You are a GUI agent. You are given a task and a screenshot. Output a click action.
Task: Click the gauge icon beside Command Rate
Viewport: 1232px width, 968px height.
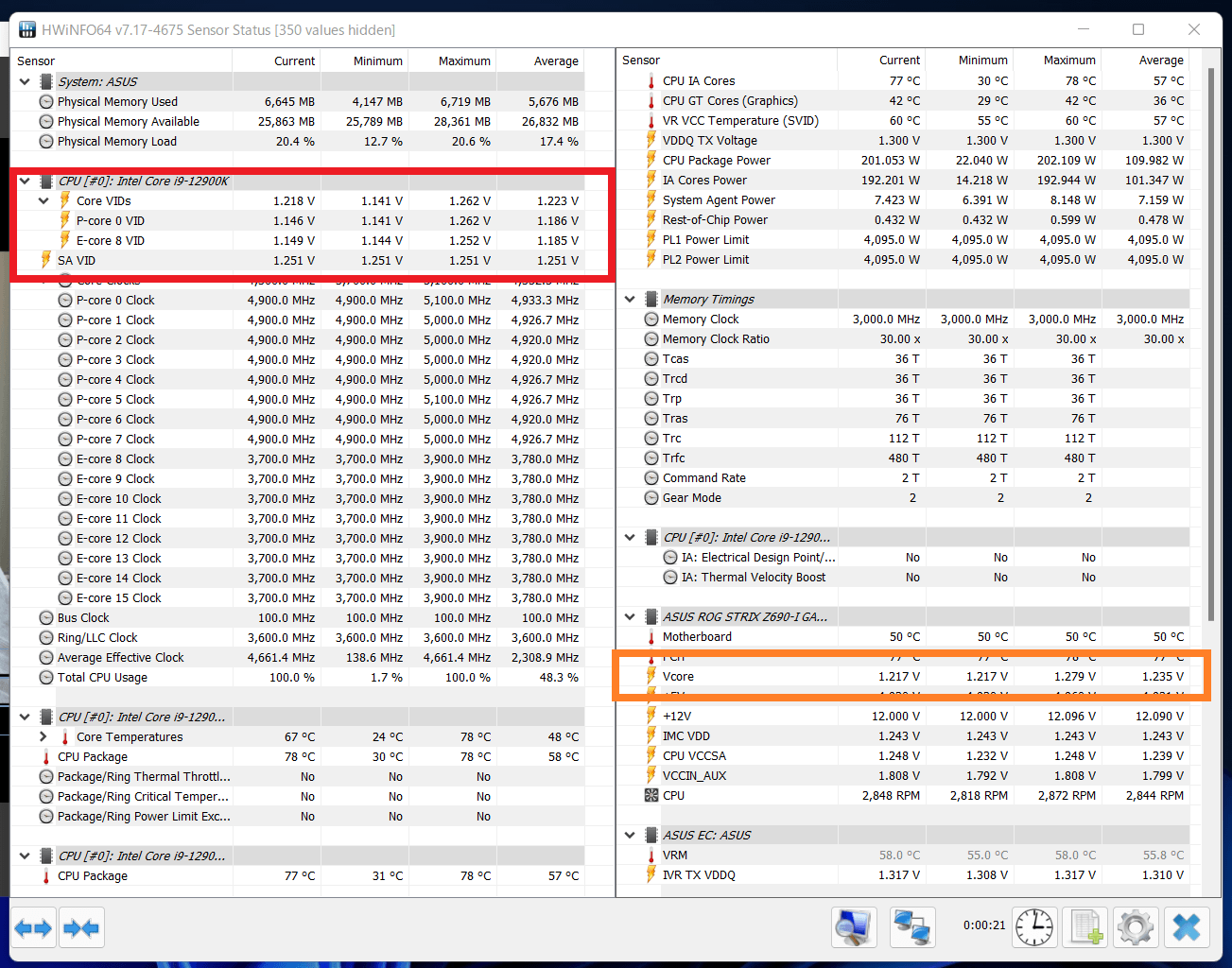click(651, 477)
